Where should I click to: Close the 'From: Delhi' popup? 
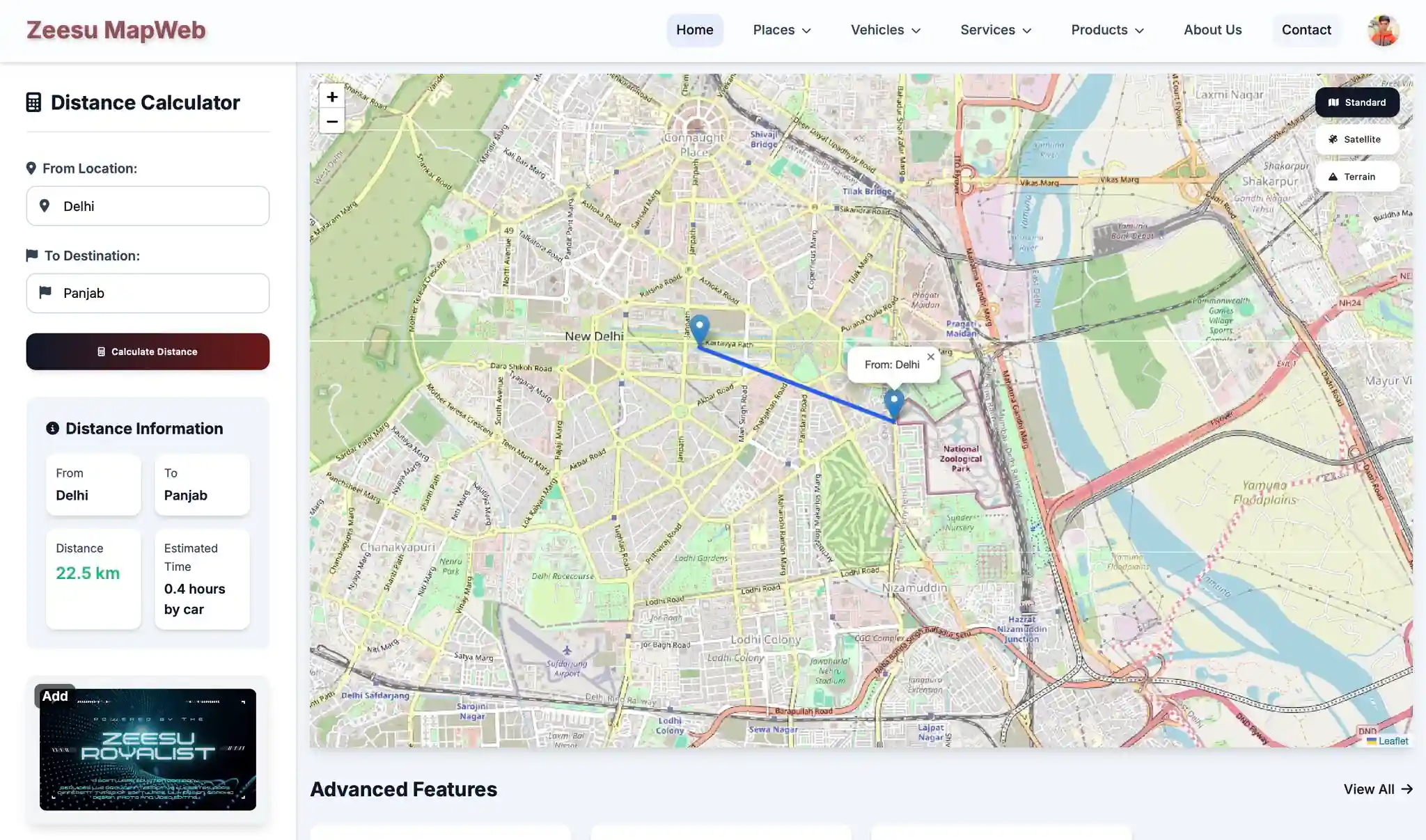pos(930,357)
